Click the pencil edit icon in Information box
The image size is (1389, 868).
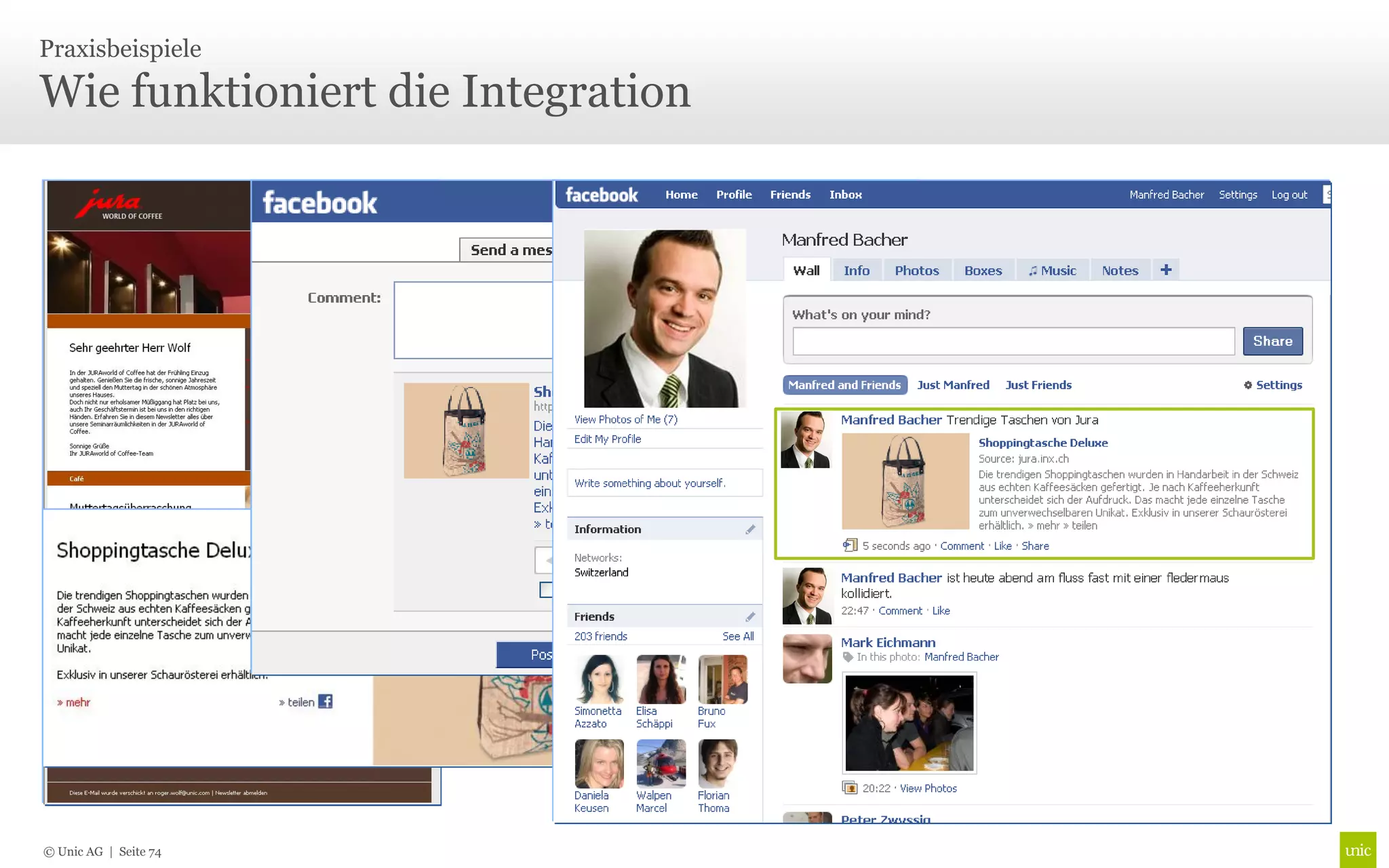click(750, 529)
